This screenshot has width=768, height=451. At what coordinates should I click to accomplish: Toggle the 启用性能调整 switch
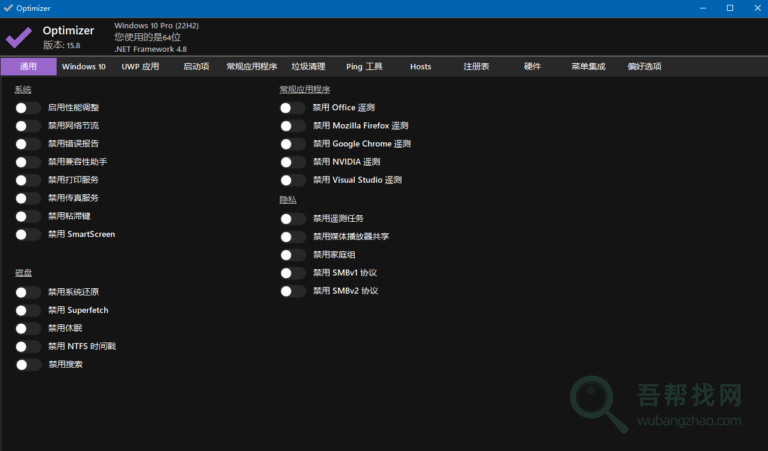pos(29,108)
